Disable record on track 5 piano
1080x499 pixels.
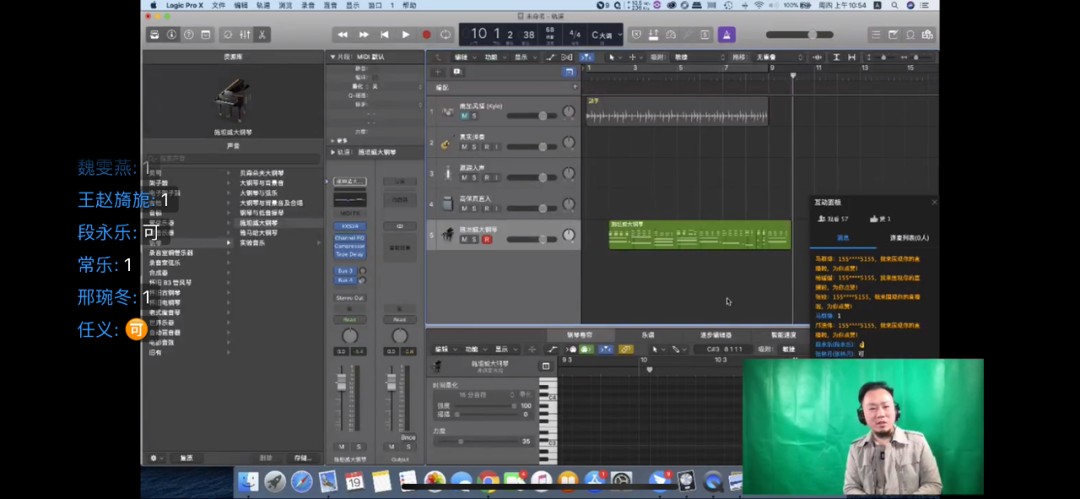pyautogui.click(x=486, y=239)
